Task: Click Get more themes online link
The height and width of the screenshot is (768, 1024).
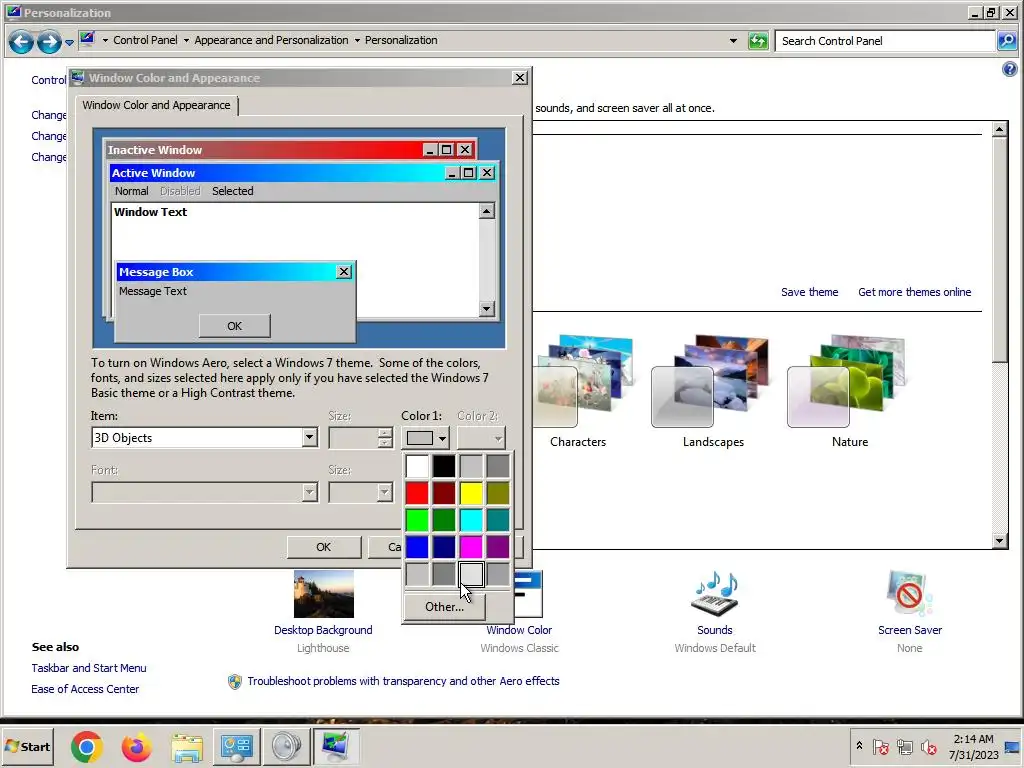Action: (x=914, y=293)
